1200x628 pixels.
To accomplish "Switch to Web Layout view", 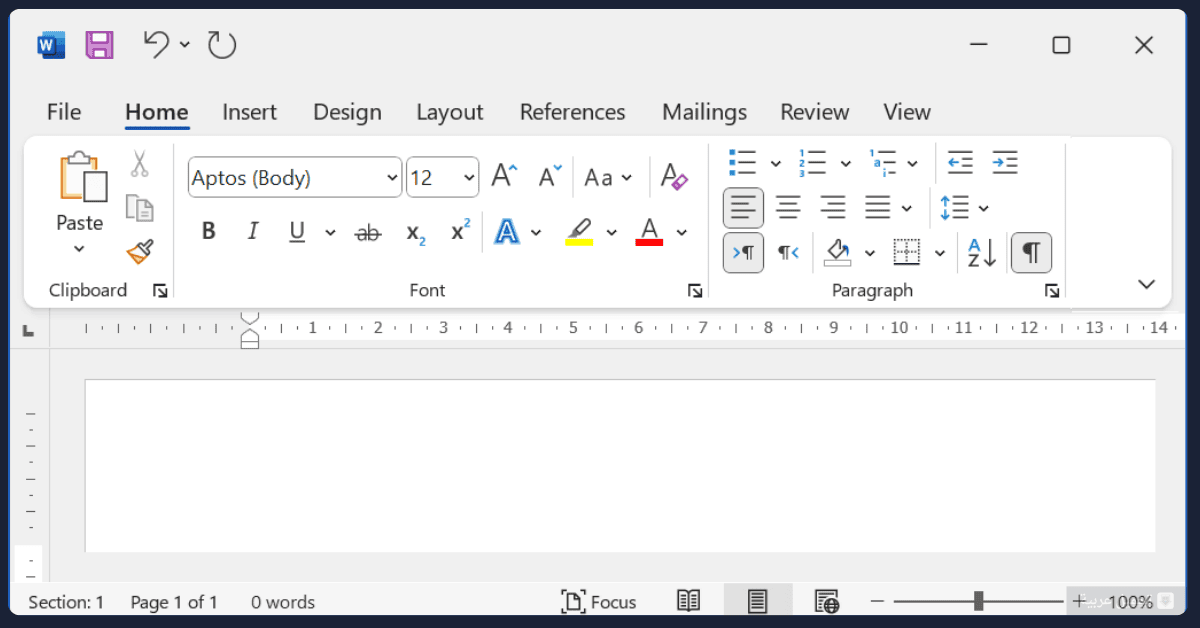I will 826,601.
